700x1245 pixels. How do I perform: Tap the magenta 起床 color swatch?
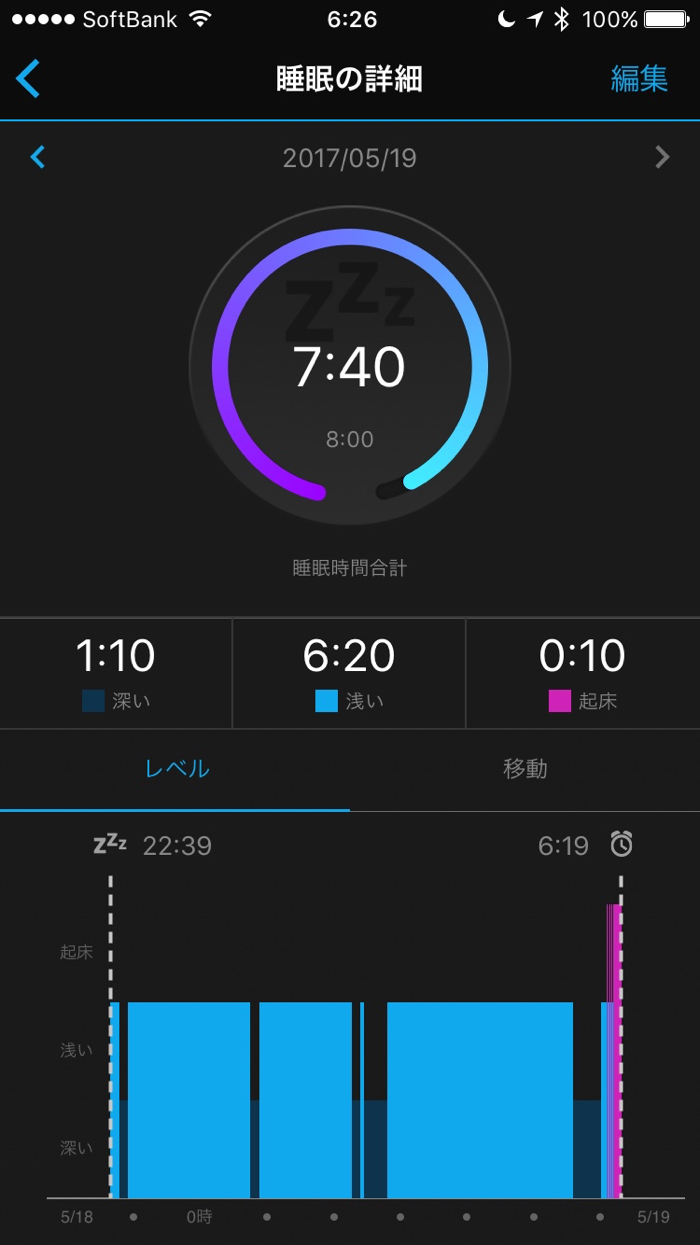pos(559,701)
